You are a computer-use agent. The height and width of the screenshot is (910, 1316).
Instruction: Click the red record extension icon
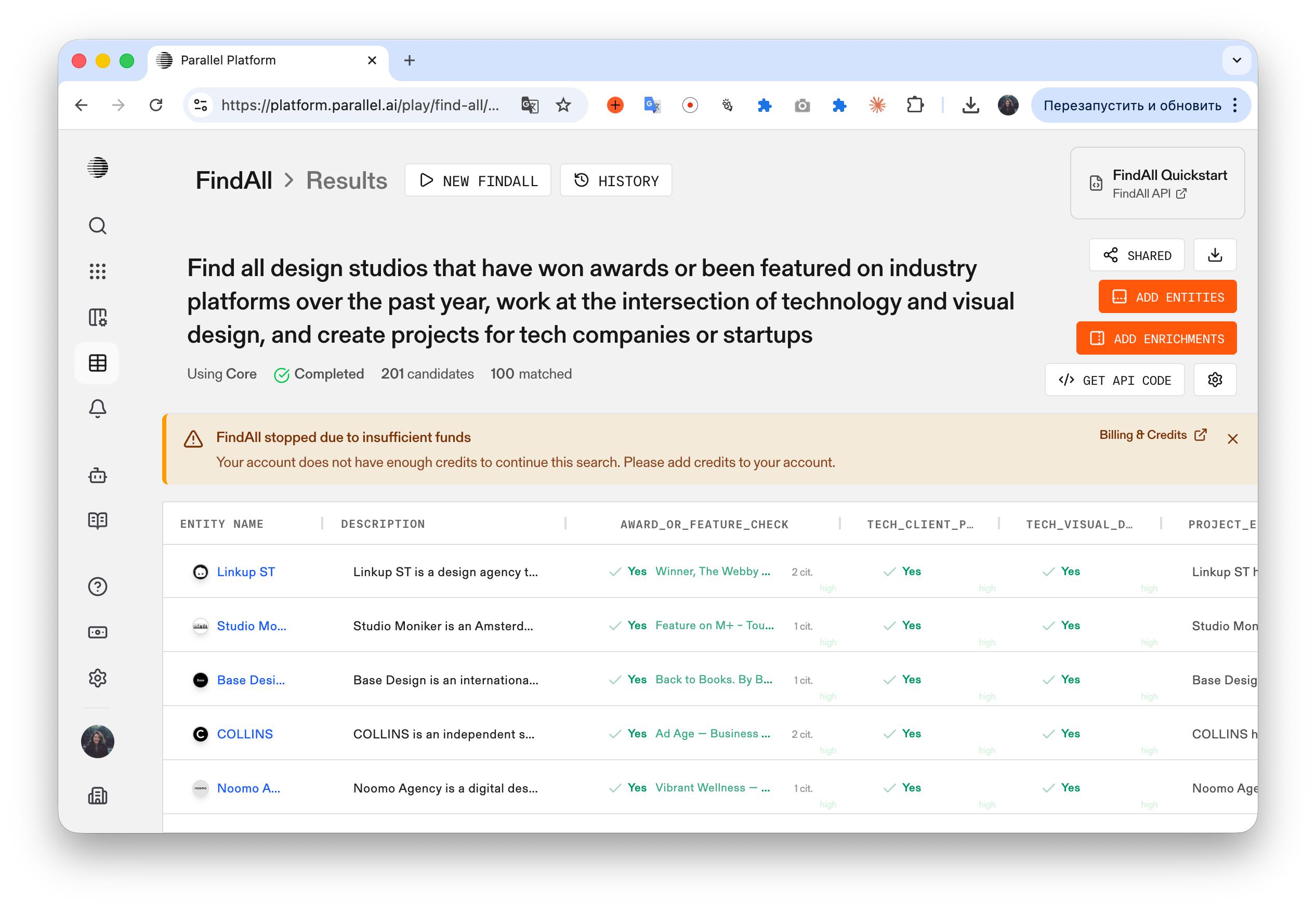click(690, 105)
